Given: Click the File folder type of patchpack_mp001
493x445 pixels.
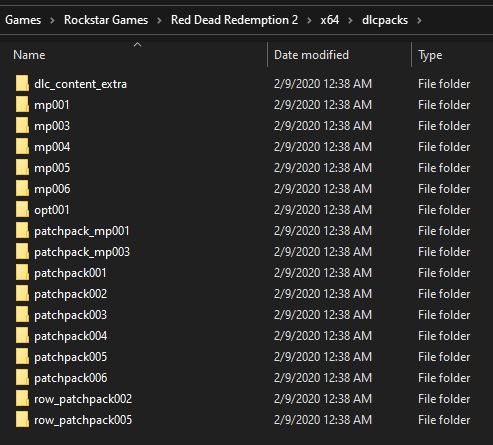Looking at the screenshot, I should click(444, 231).
